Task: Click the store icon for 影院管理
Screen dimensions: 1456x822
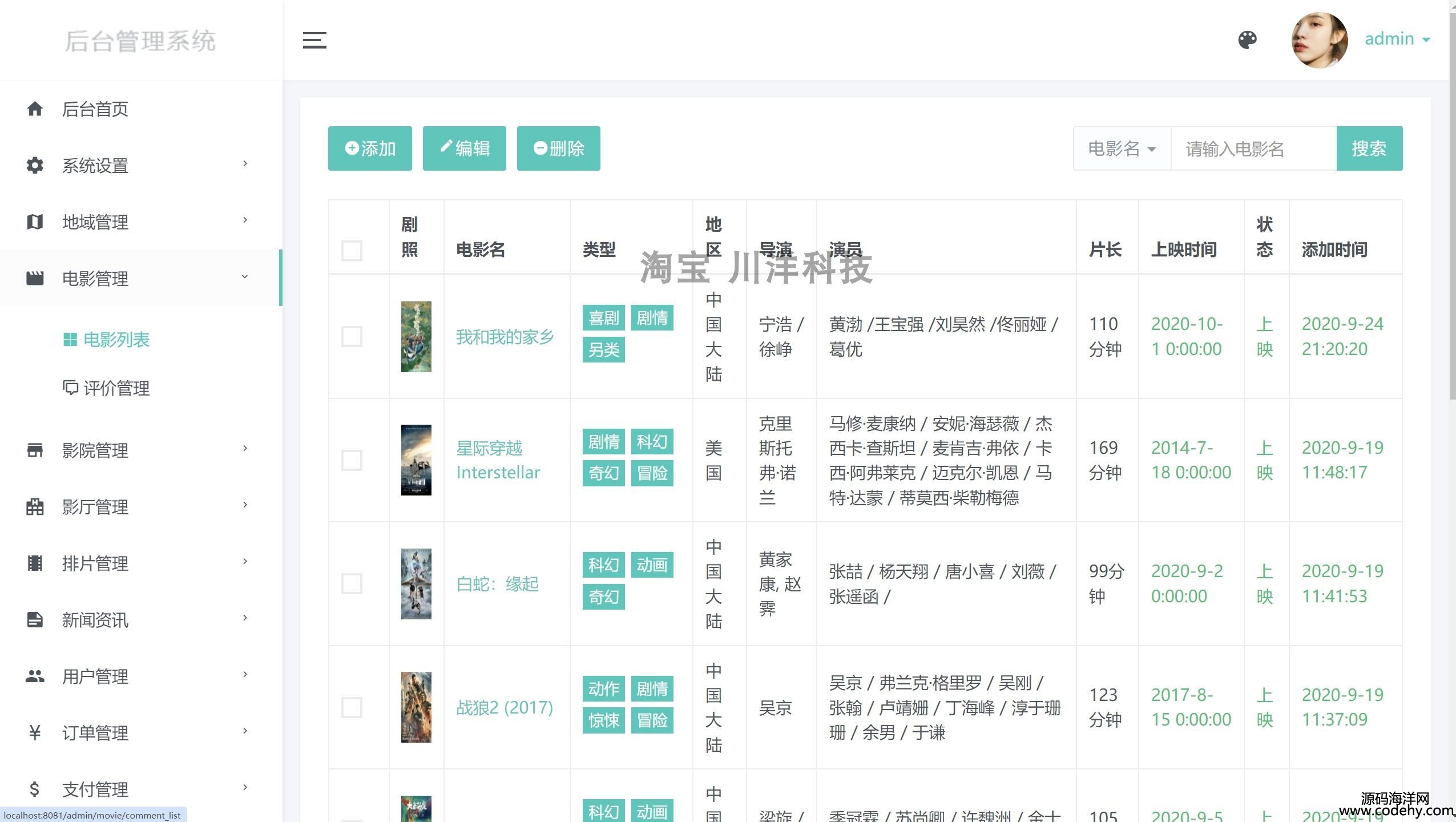Action: [x=35, y=450]
